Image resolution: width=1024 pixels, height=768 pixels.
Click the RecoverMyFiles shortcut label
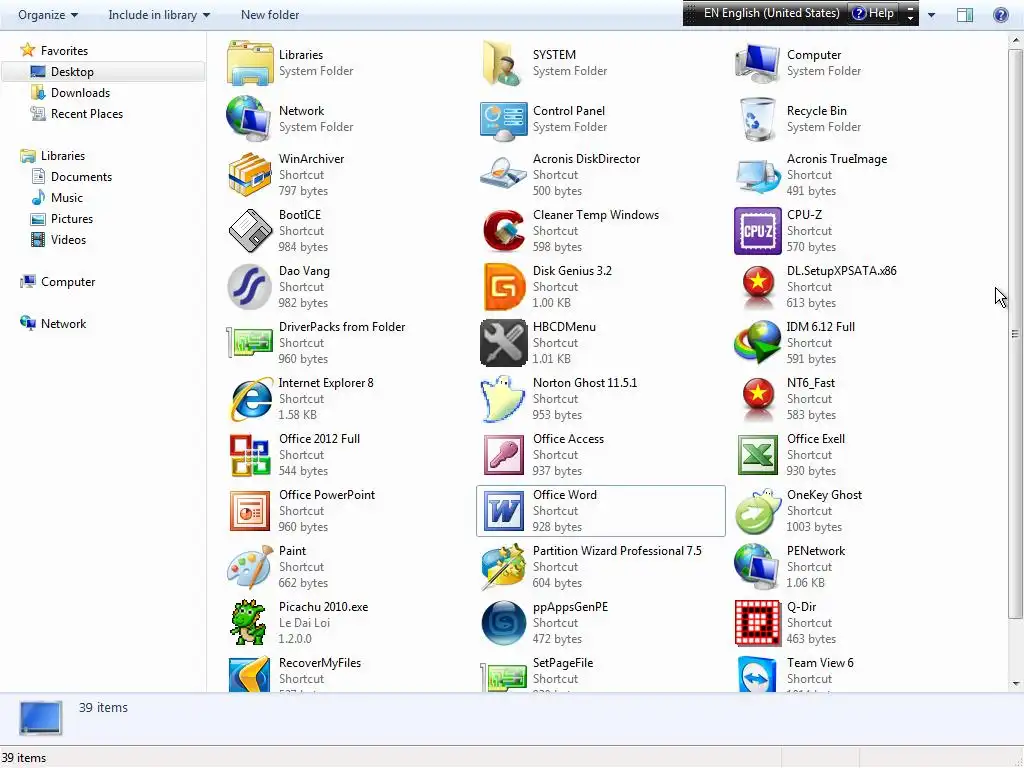pyautogui.click(x=320, y=663)
